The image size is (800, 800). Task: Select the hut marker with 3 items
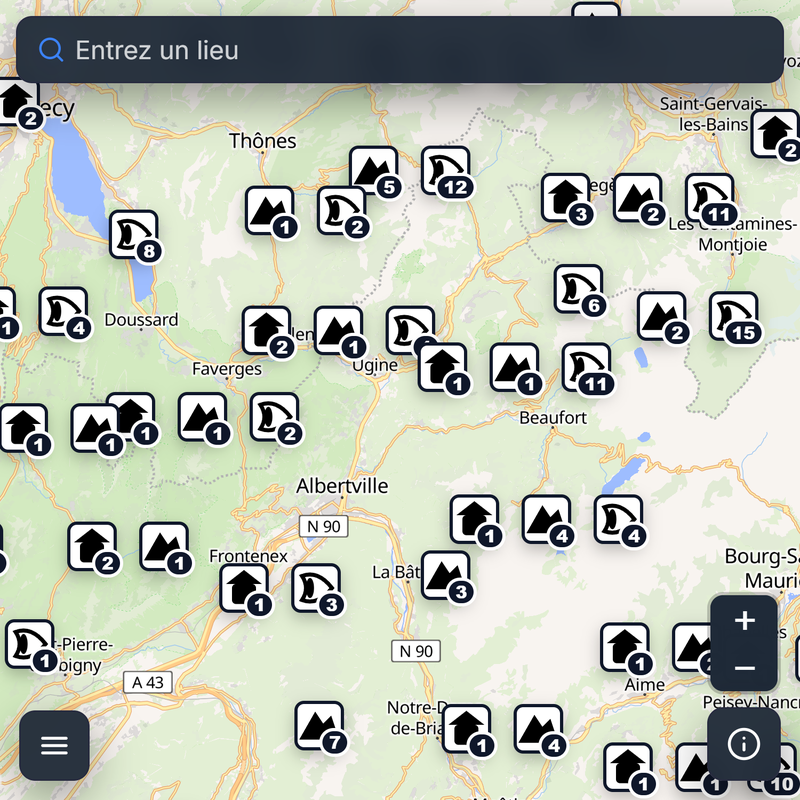(566, 198)
